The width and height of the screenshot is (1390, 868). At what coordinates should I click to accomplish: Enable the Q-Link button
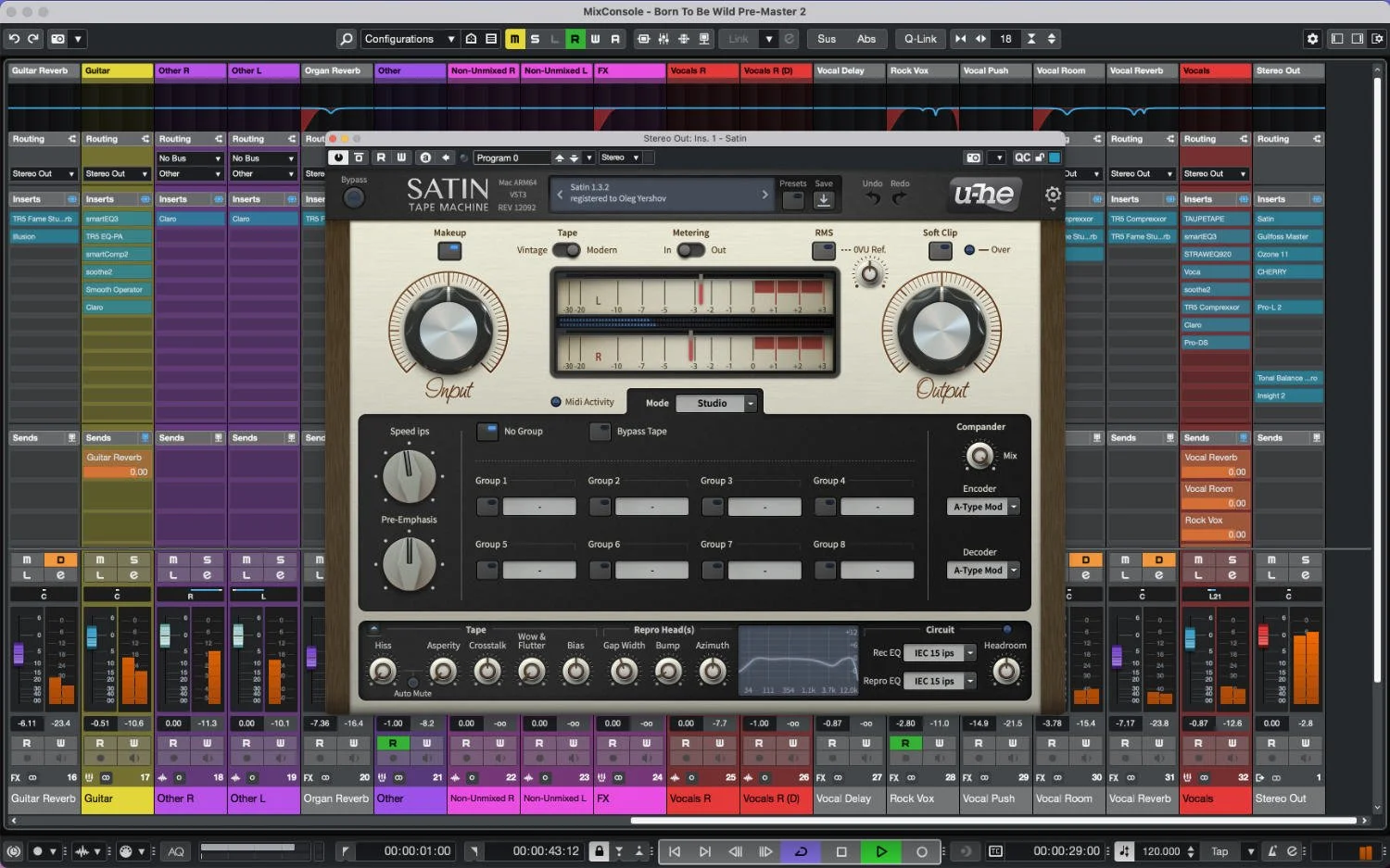(920, 39)
